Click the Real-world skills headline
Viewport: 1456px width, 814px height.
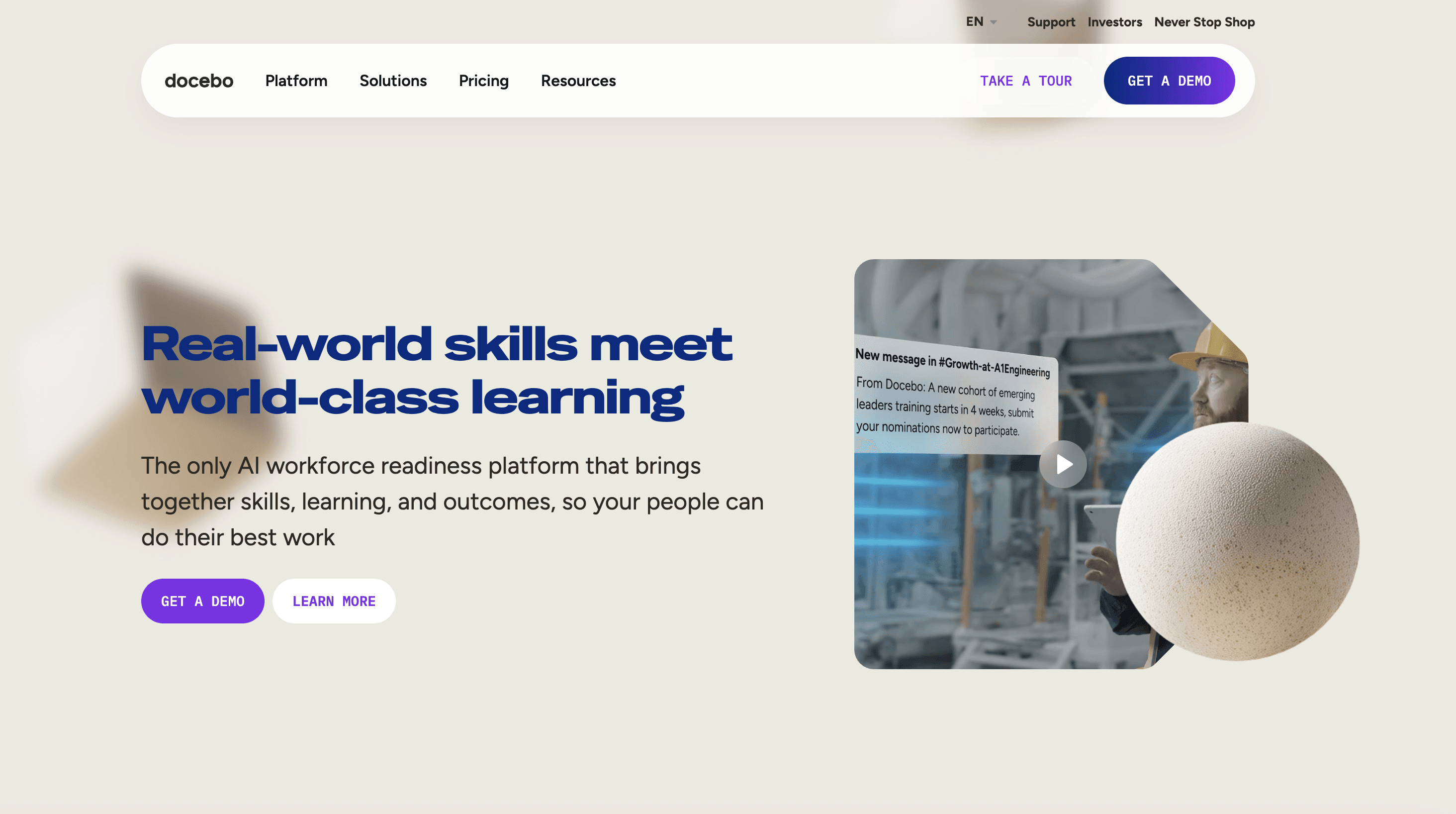[436, 371]
